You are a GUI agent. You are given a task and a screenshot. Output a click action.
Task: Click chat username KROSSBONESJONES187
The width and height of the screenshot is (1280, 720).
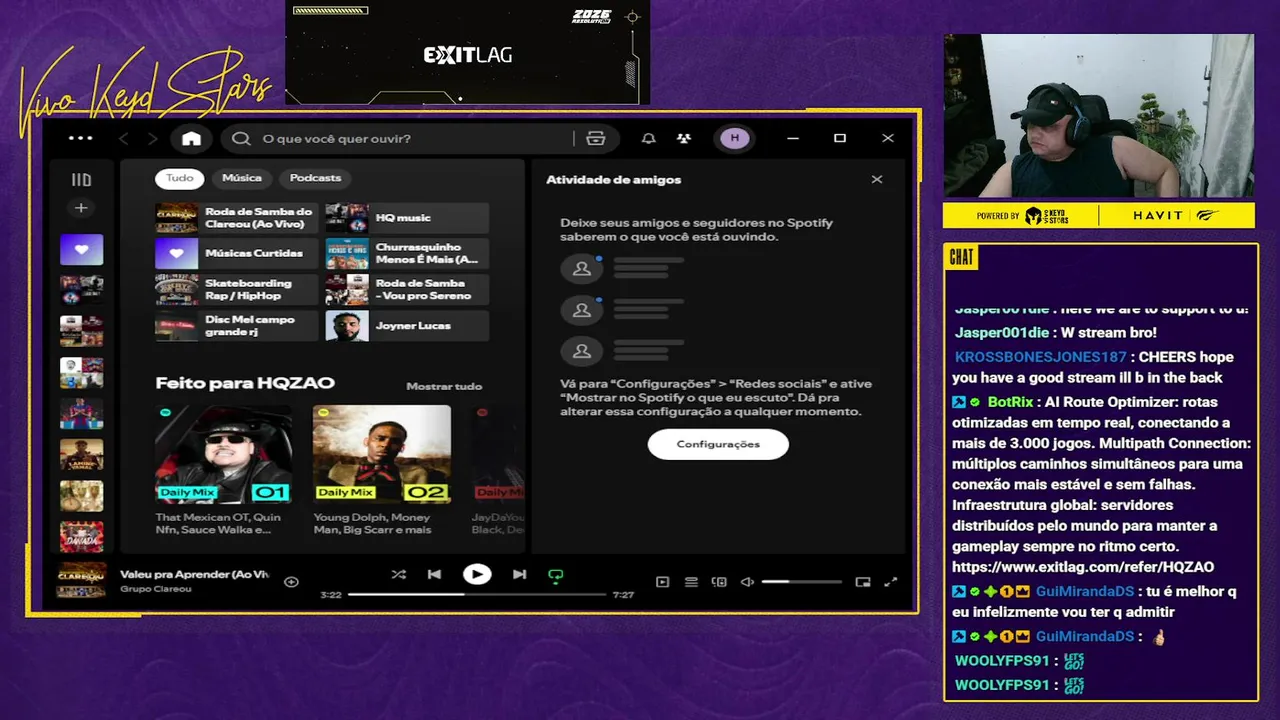pyautogui.click(x=1040, y=357)
